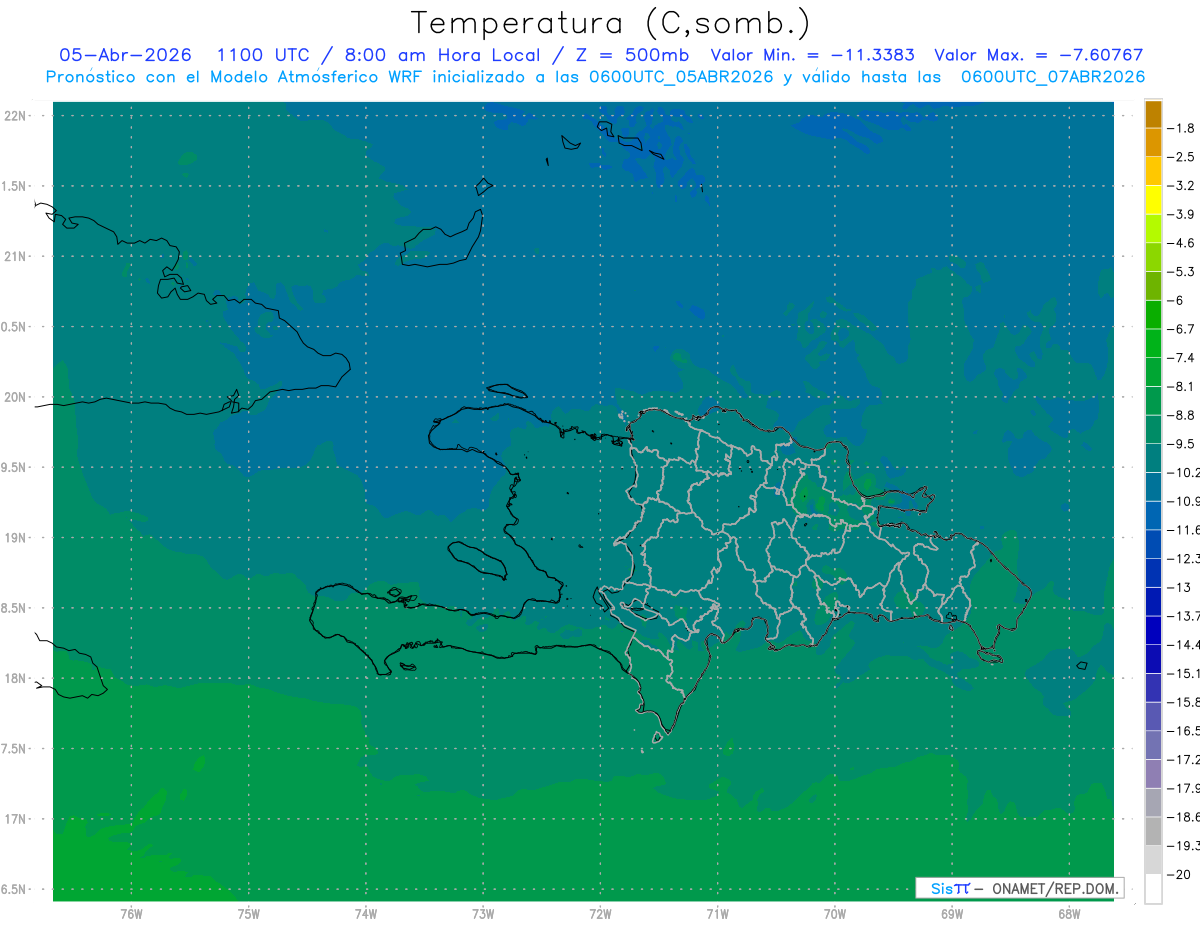Click the 05-Abr-2026 date text
The width and height of the screenshot is (1200, 927).
click(x=125, y=55)
